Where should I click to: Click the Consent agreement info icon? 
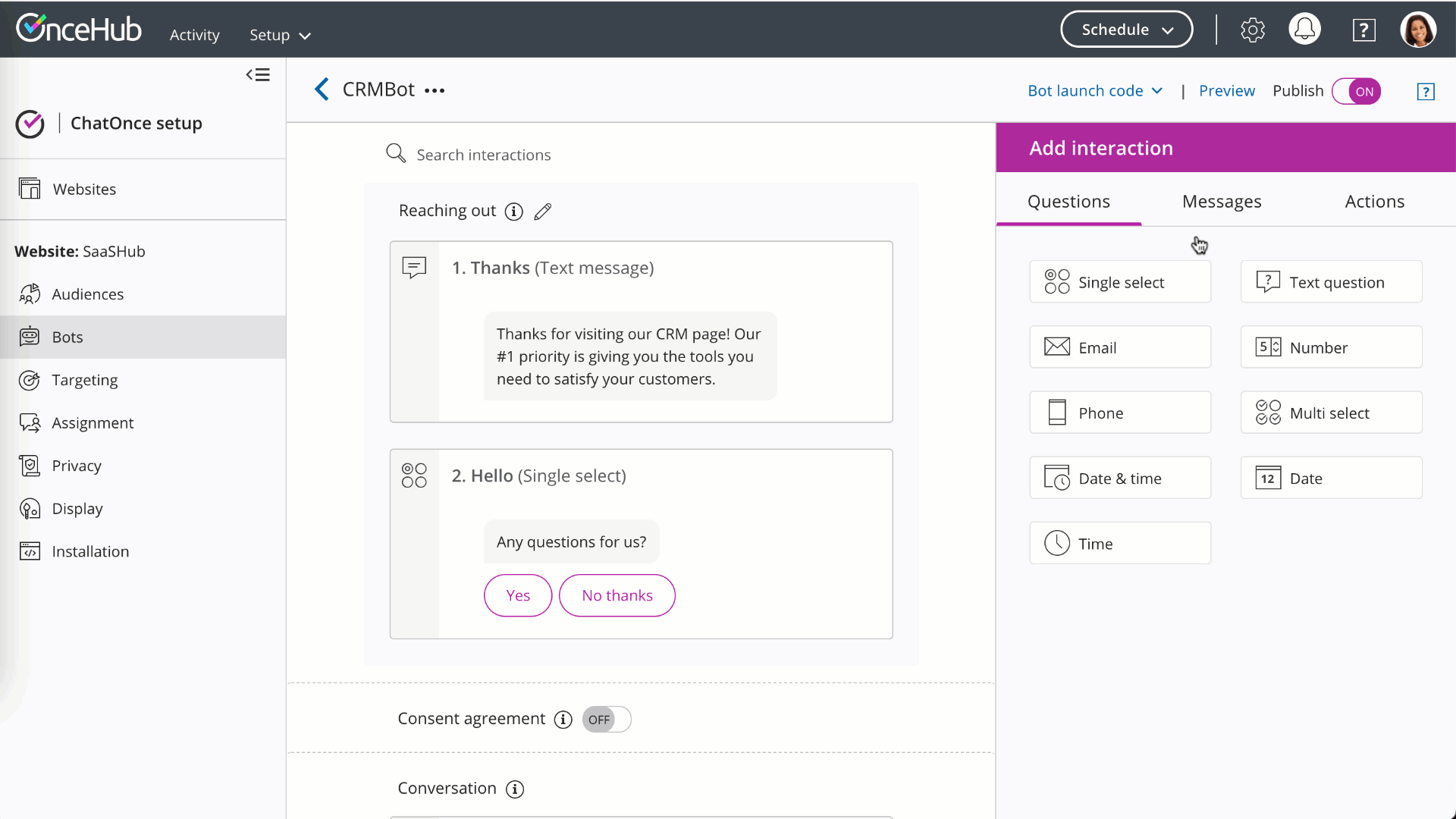point(563,720)
